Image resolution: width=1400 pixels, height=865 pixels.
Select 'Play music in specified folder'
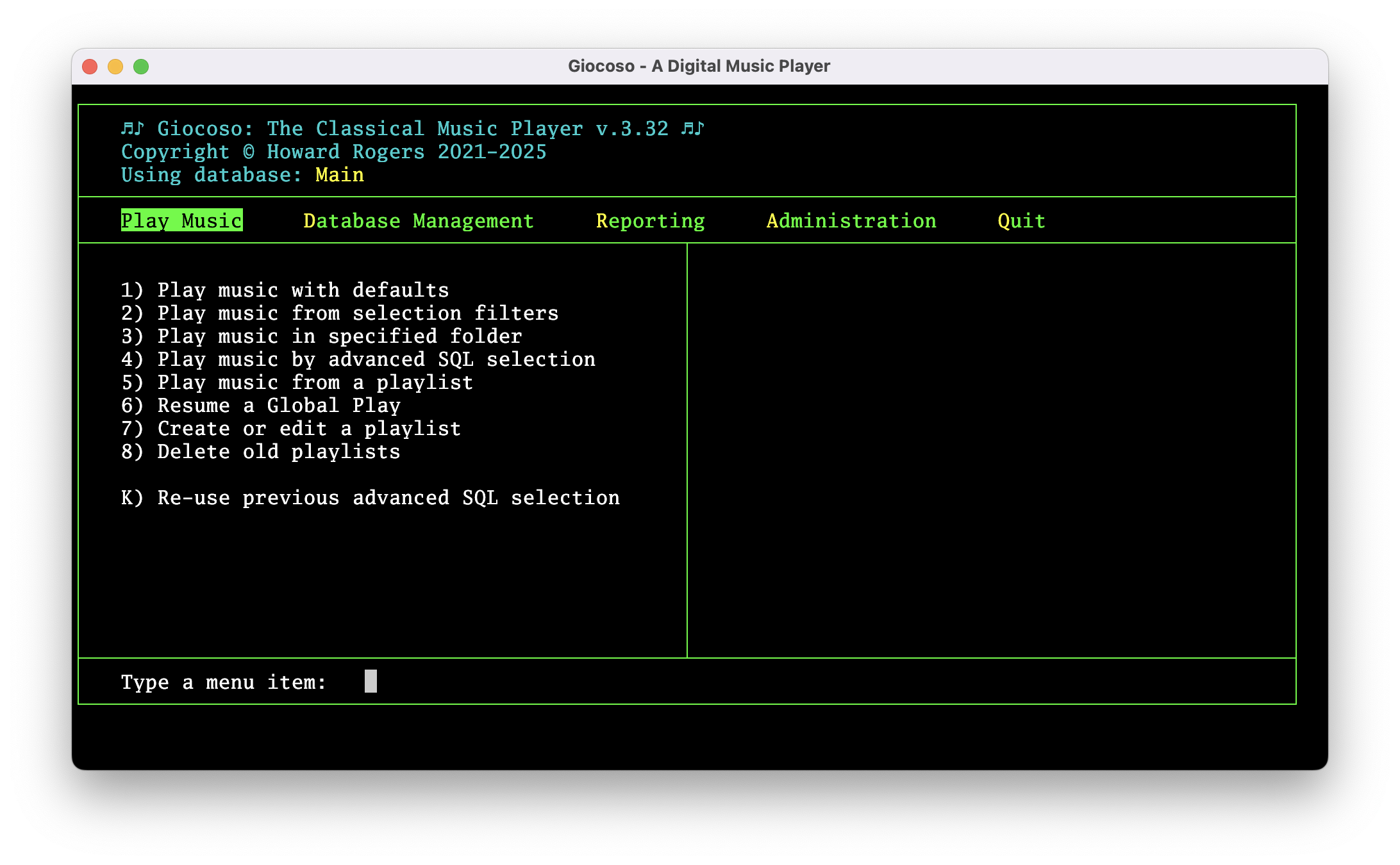(321, 336)
